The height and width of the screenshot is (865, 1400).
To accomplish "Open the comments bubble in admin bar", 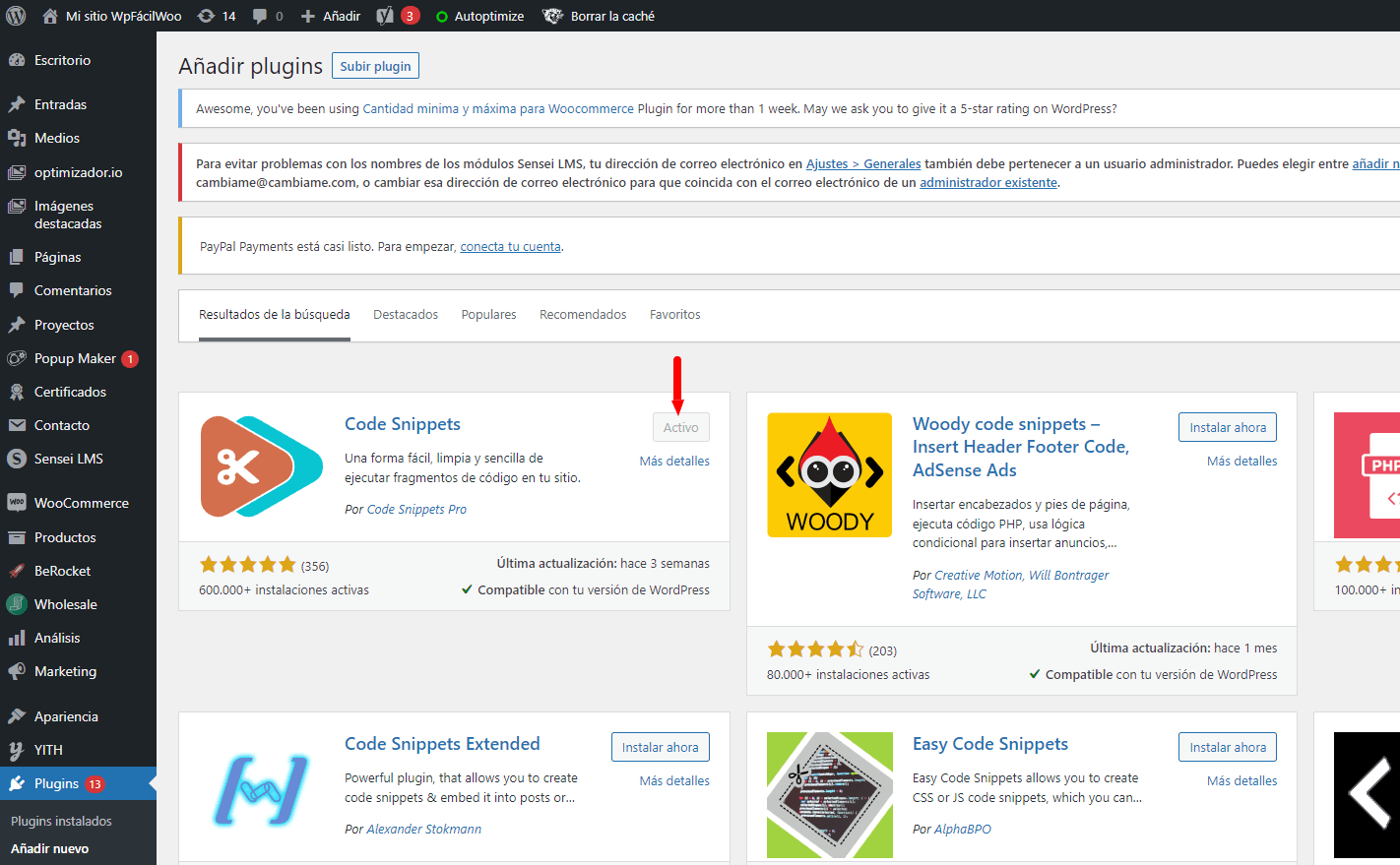I will tap(259, 16).
